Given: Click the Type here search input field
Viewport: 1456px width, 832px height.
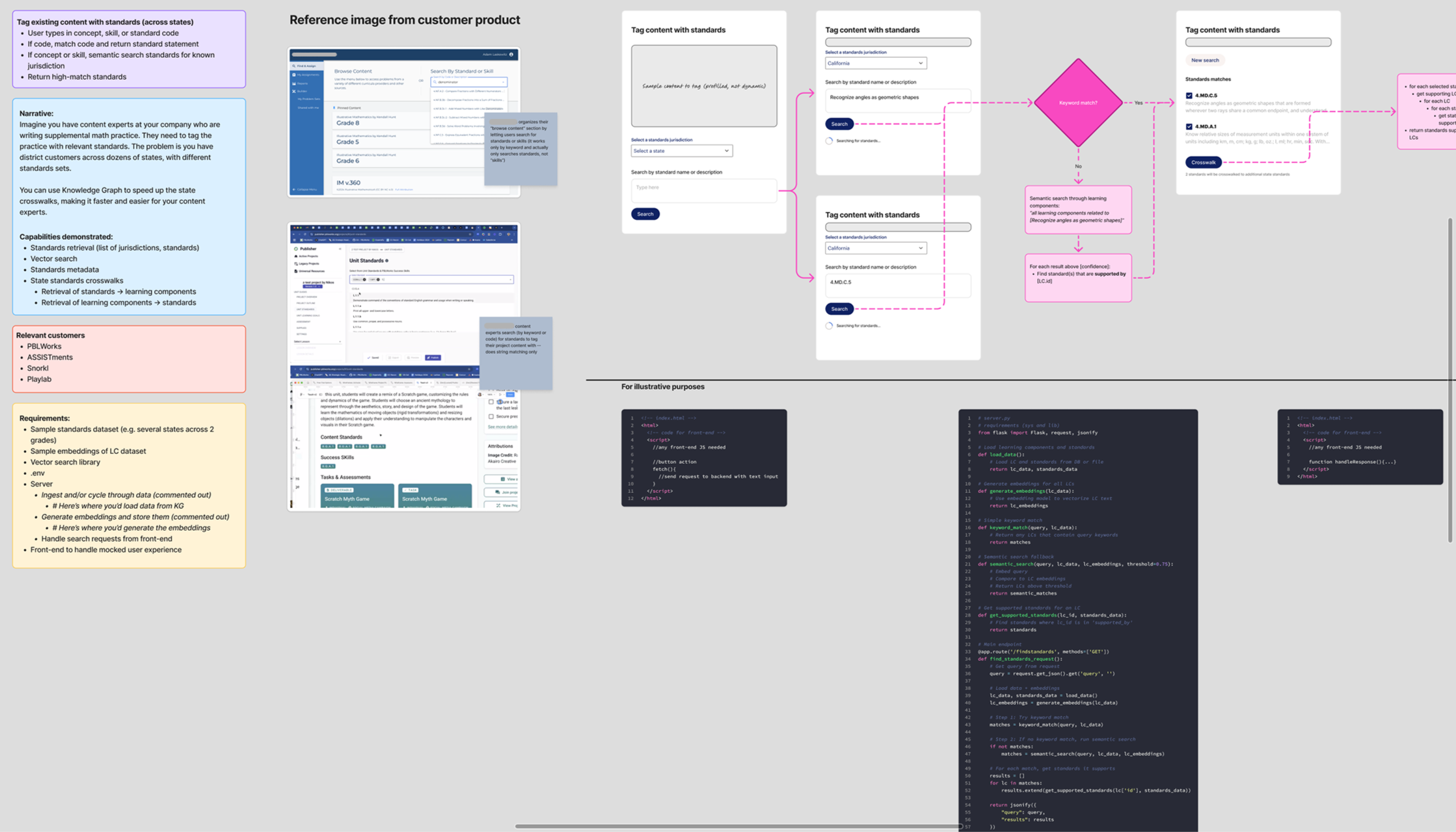Looking at the screenshot, I should coord(703,190).
